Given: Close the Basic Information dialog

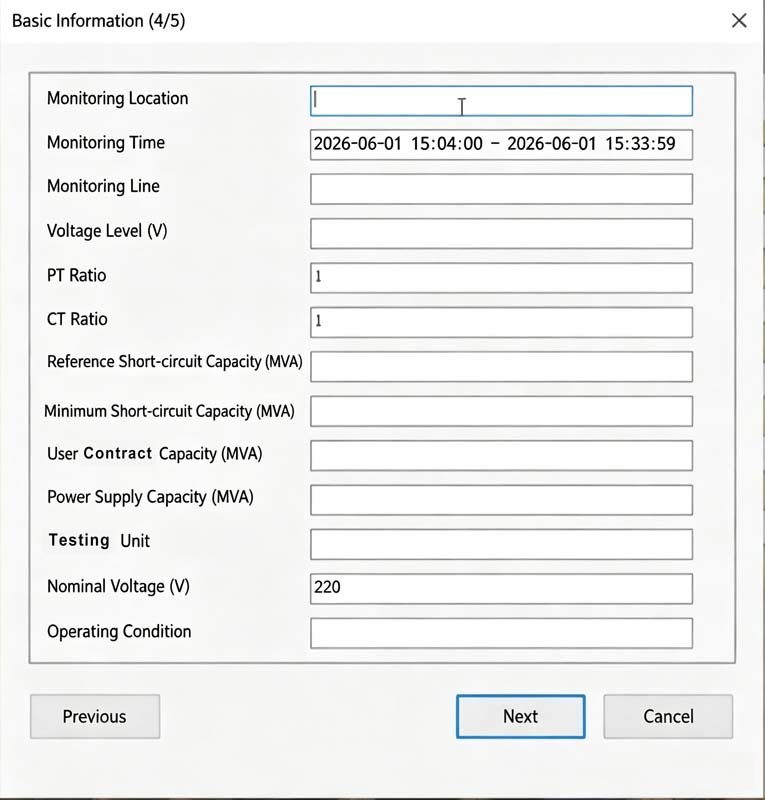Looking at the screenshot, I should pos(739,21).
